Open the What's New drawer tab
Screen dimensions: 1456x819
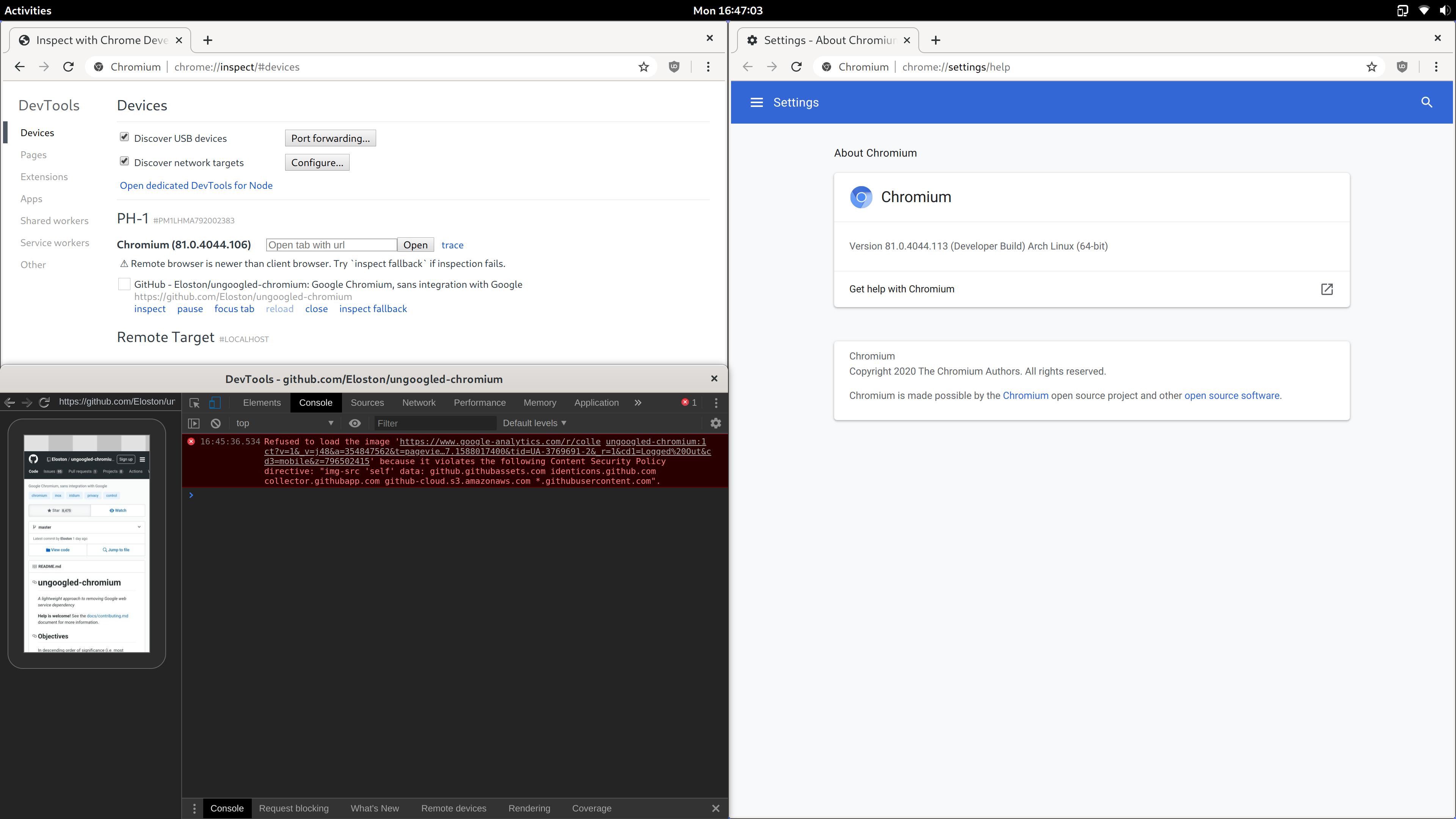pyautogui.click(x=375, y=808)
